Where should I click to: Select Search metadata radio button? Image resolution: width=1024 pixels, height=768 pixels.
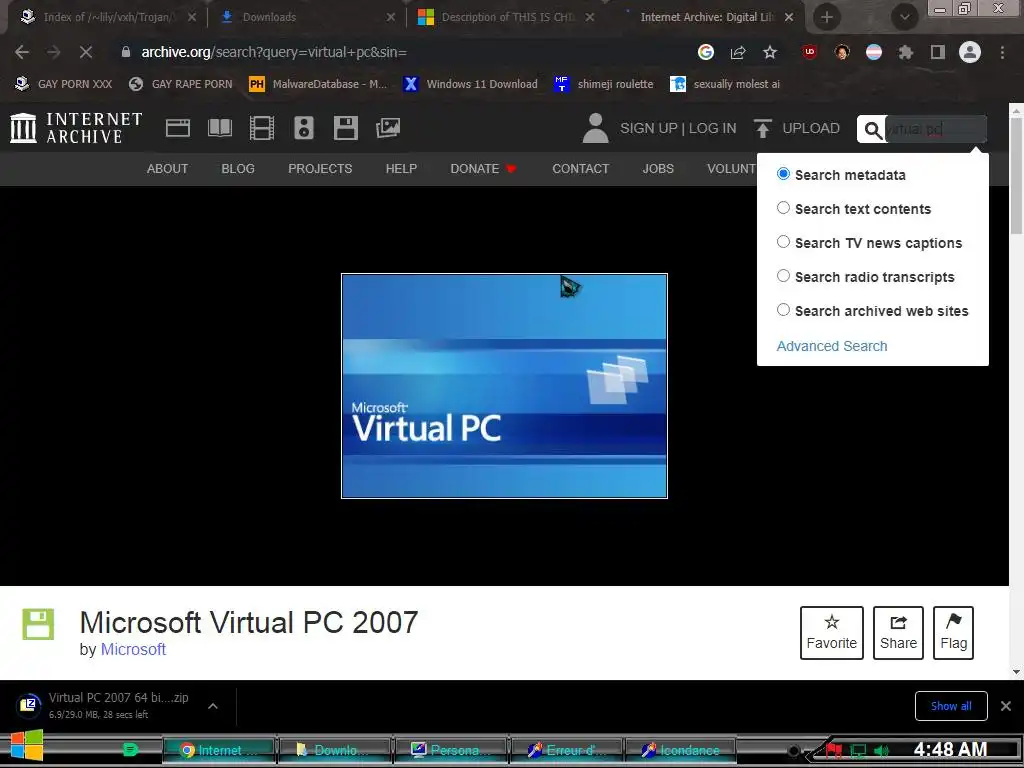[783, 174]
